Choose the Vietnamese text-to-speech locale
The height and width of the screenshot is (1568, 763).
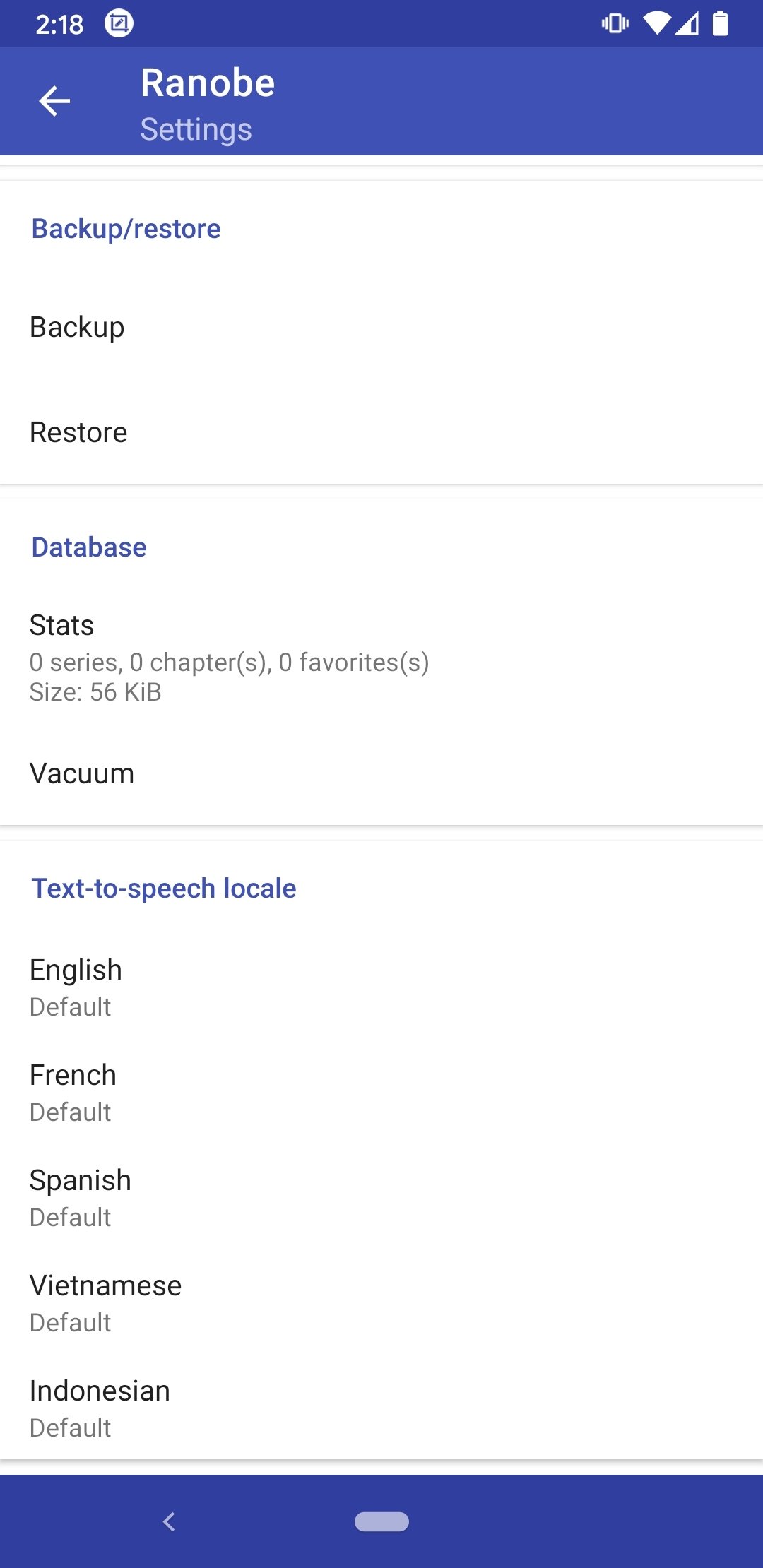click(x=381, y=1303)
